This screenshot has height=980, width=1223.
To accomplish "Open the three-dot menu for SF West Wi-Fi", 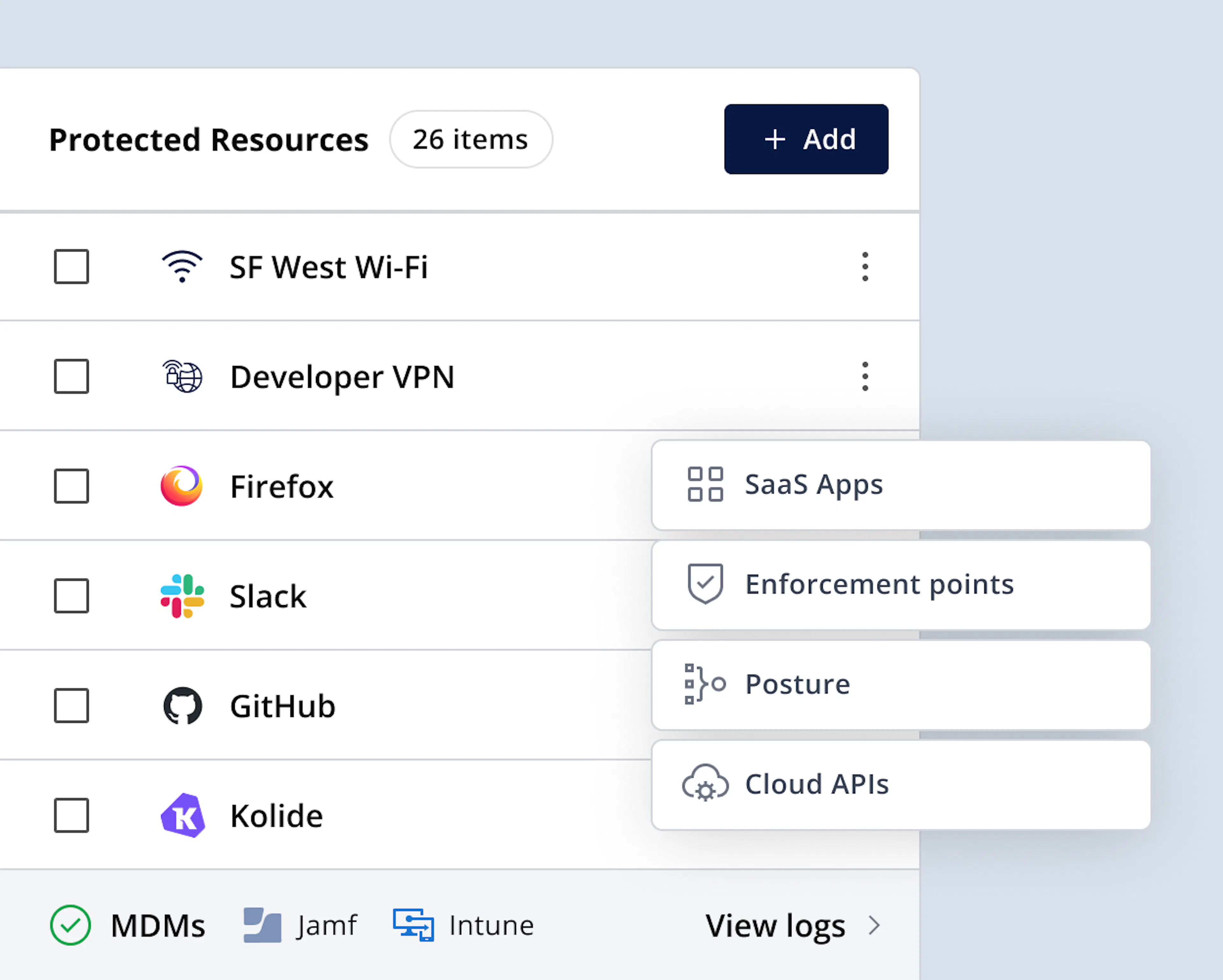I will tap(864, 267).
